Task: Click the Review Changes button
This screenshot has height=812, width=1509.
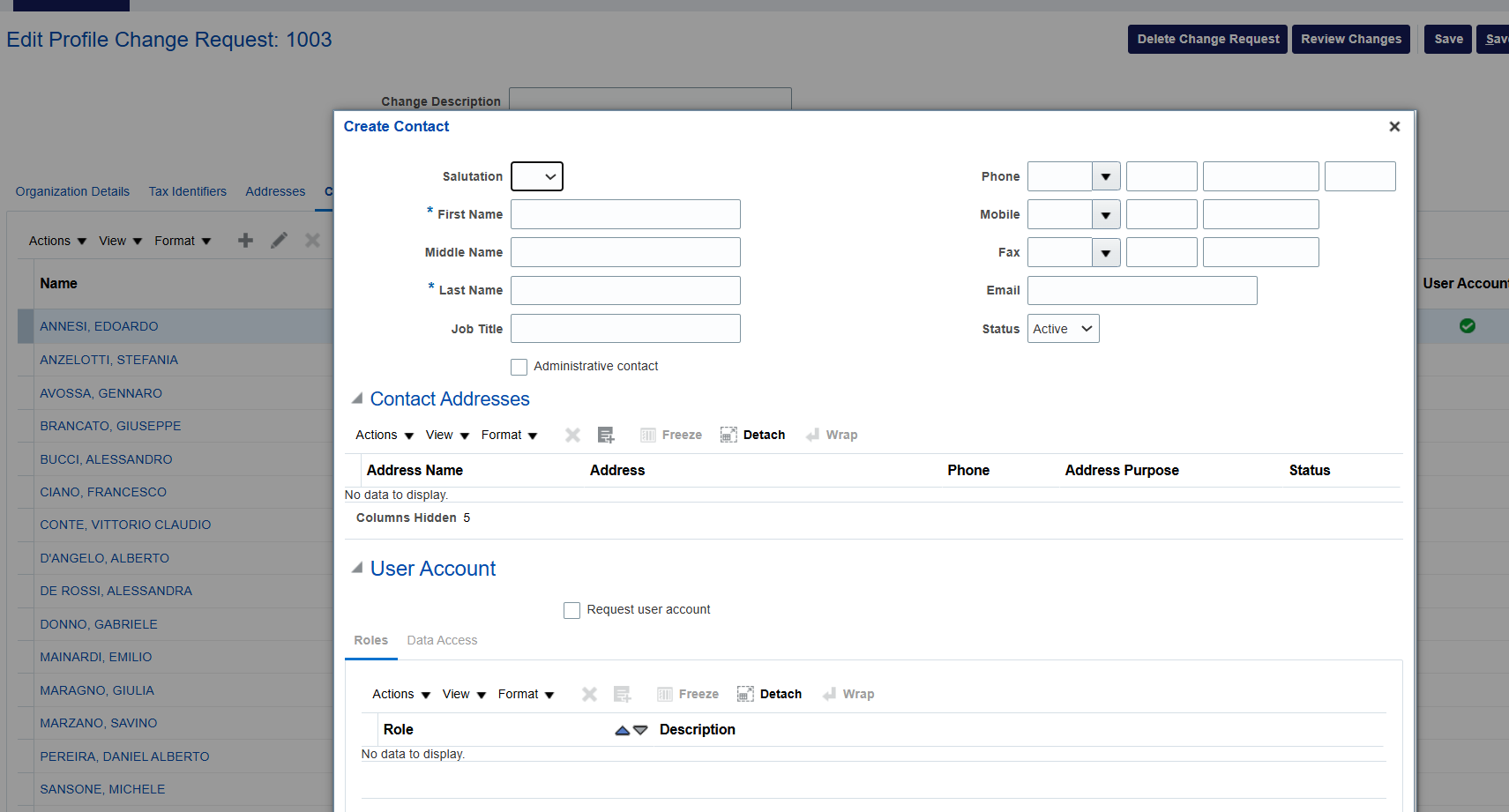Action: pyautogui.click(x=1351, y=39)
